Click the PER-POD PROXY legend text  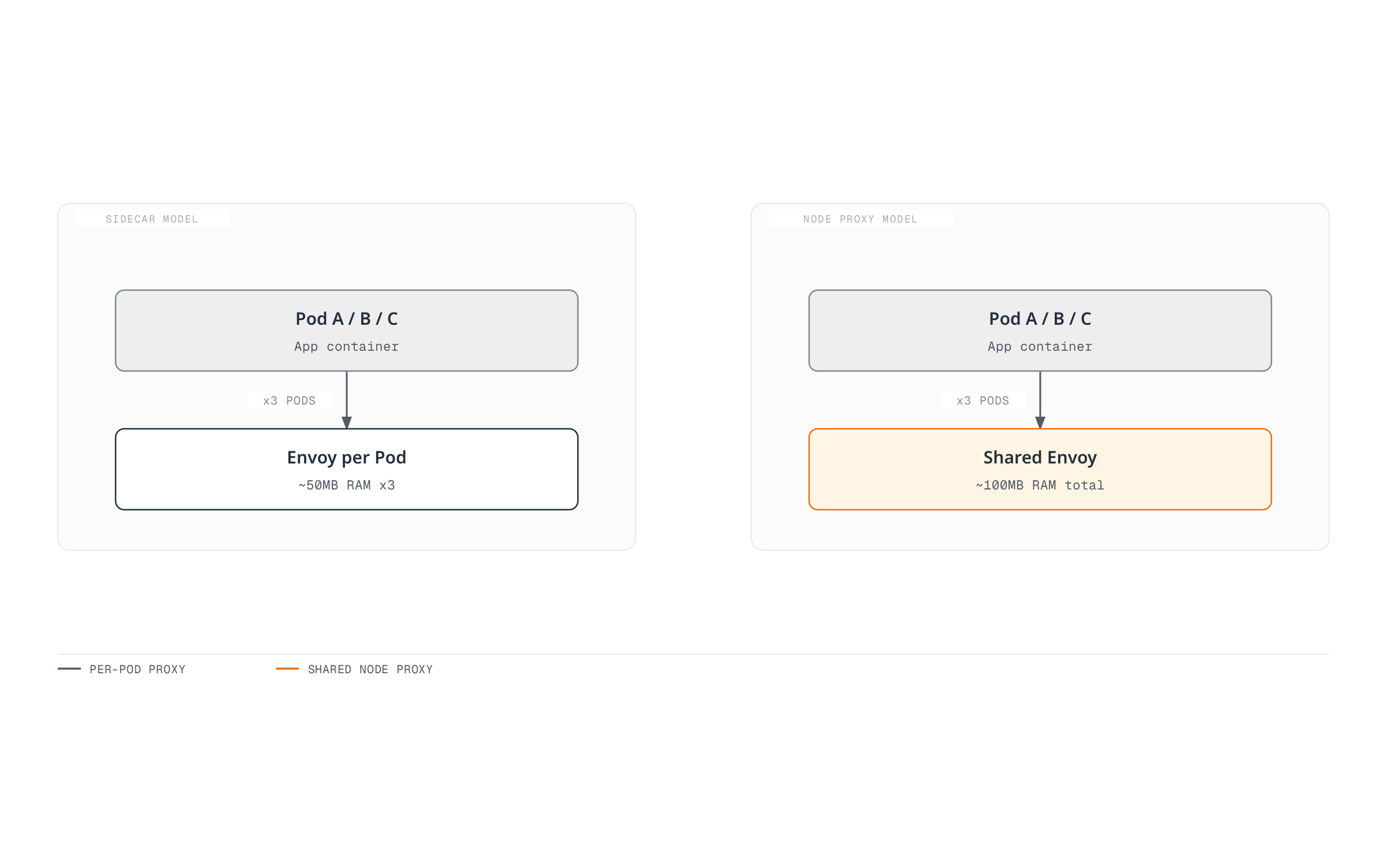[x=138, y=669]
